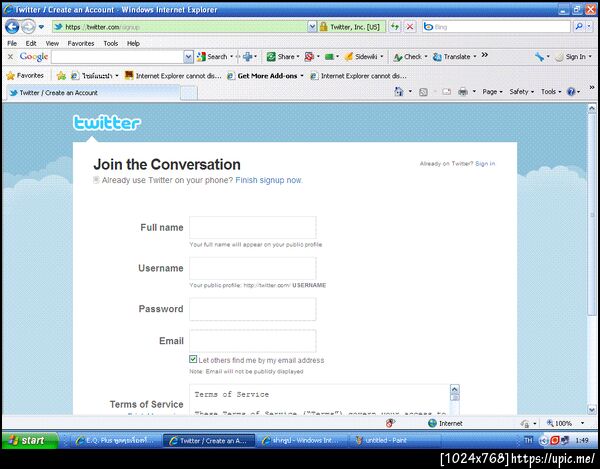
Task: Click Sign In on the Google toolbar
Action: 571,57
